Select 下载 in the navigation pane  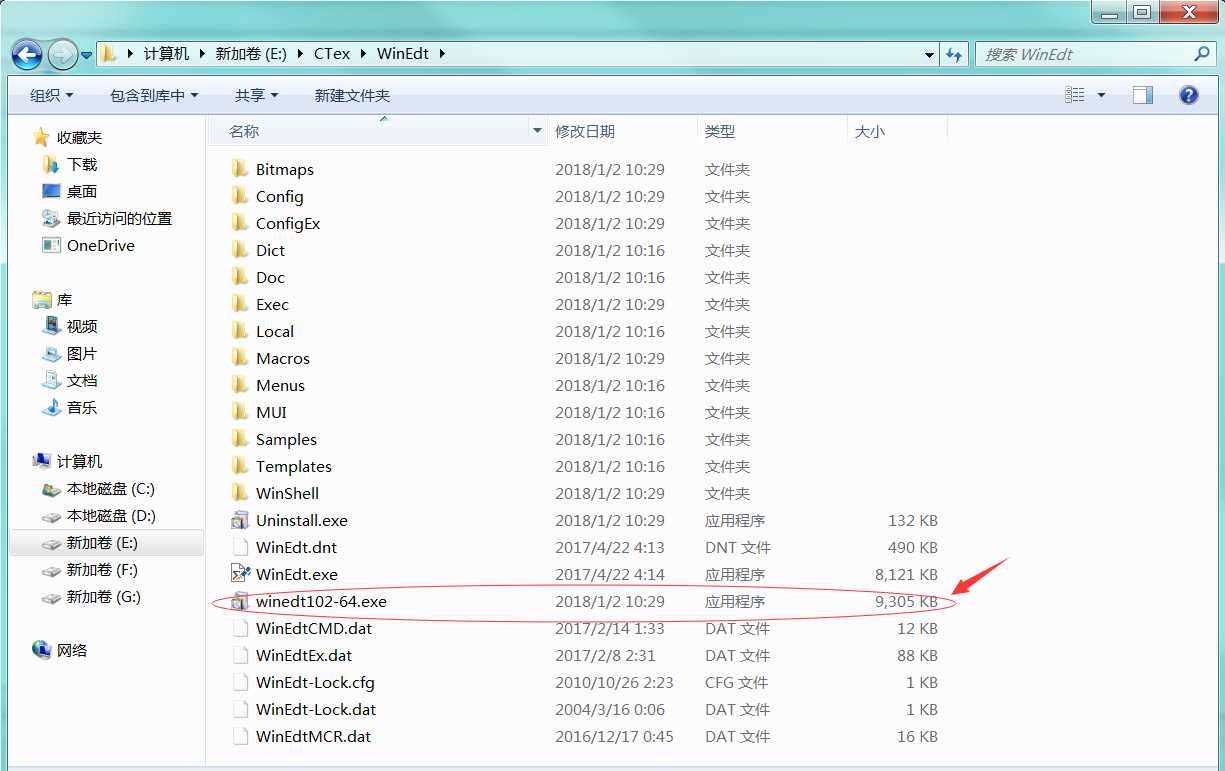82,164
